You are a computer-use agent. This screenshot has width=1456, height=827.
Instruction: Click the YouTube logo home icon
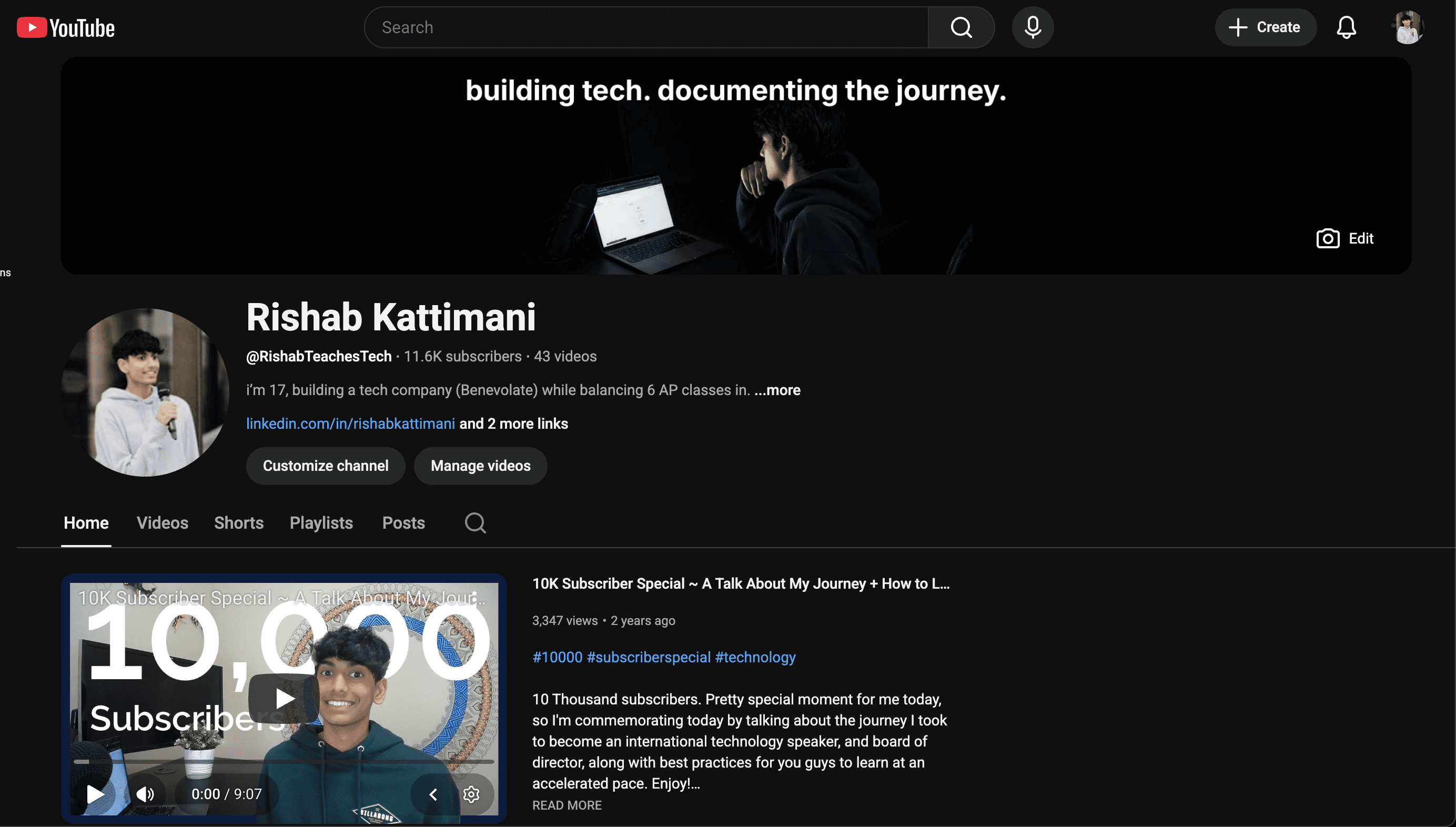coord(66,27)
